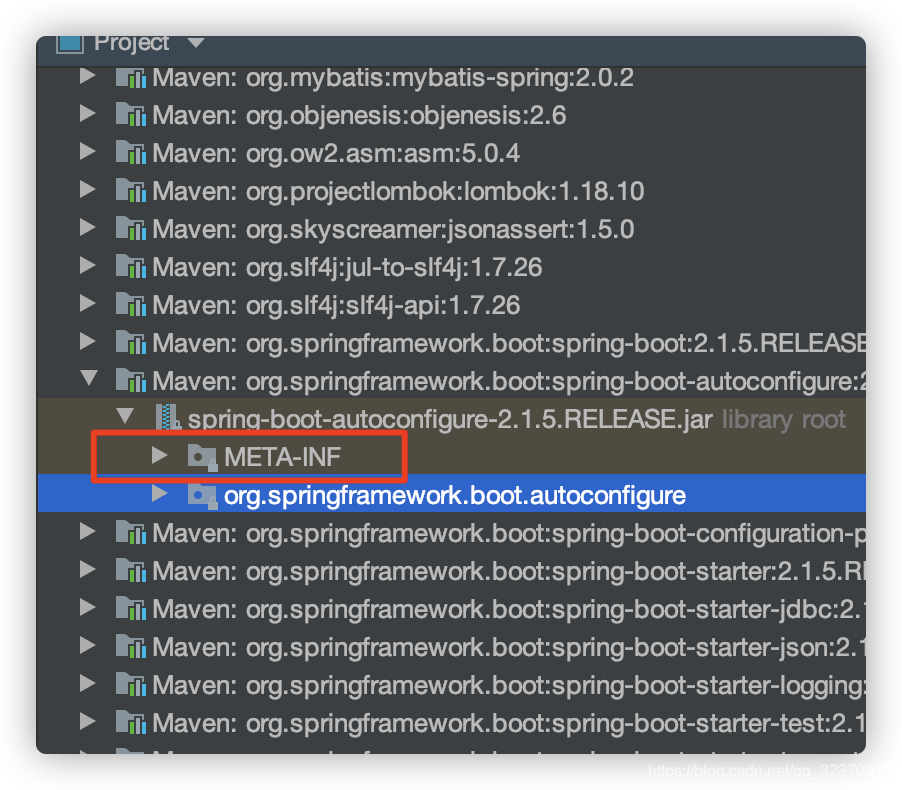
Task: Select the spring-boot-configuration-processor Maven row
Action: [x=452, y=533]
